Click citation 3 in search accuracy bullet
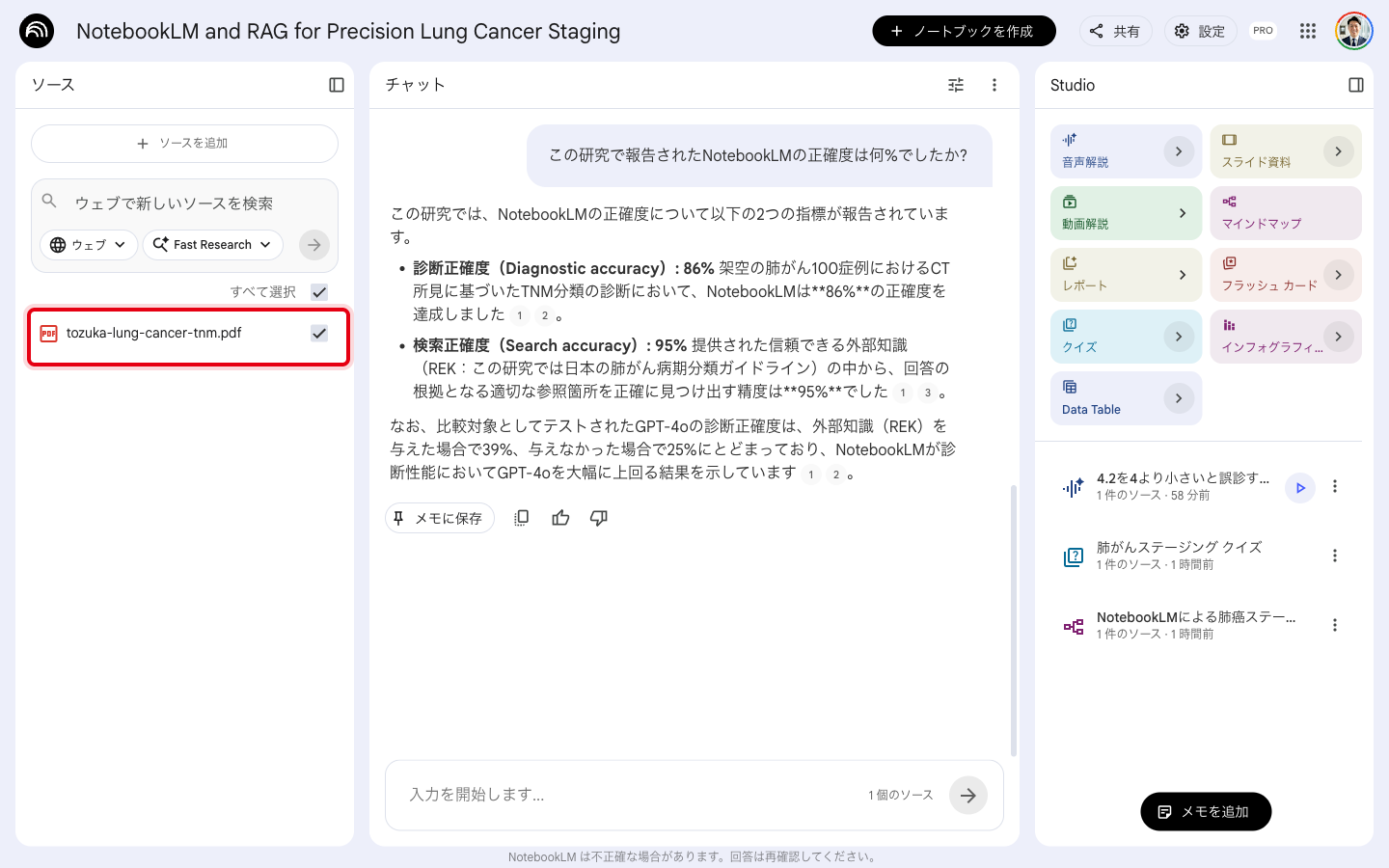 click(x=928, y=393)
